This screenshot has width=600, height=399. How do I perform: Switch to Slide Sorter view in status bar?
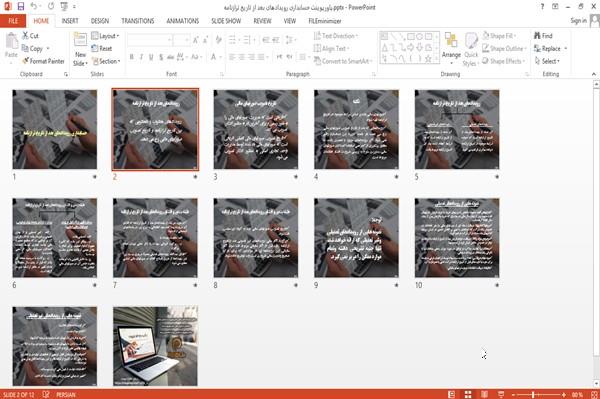point(468,394)
